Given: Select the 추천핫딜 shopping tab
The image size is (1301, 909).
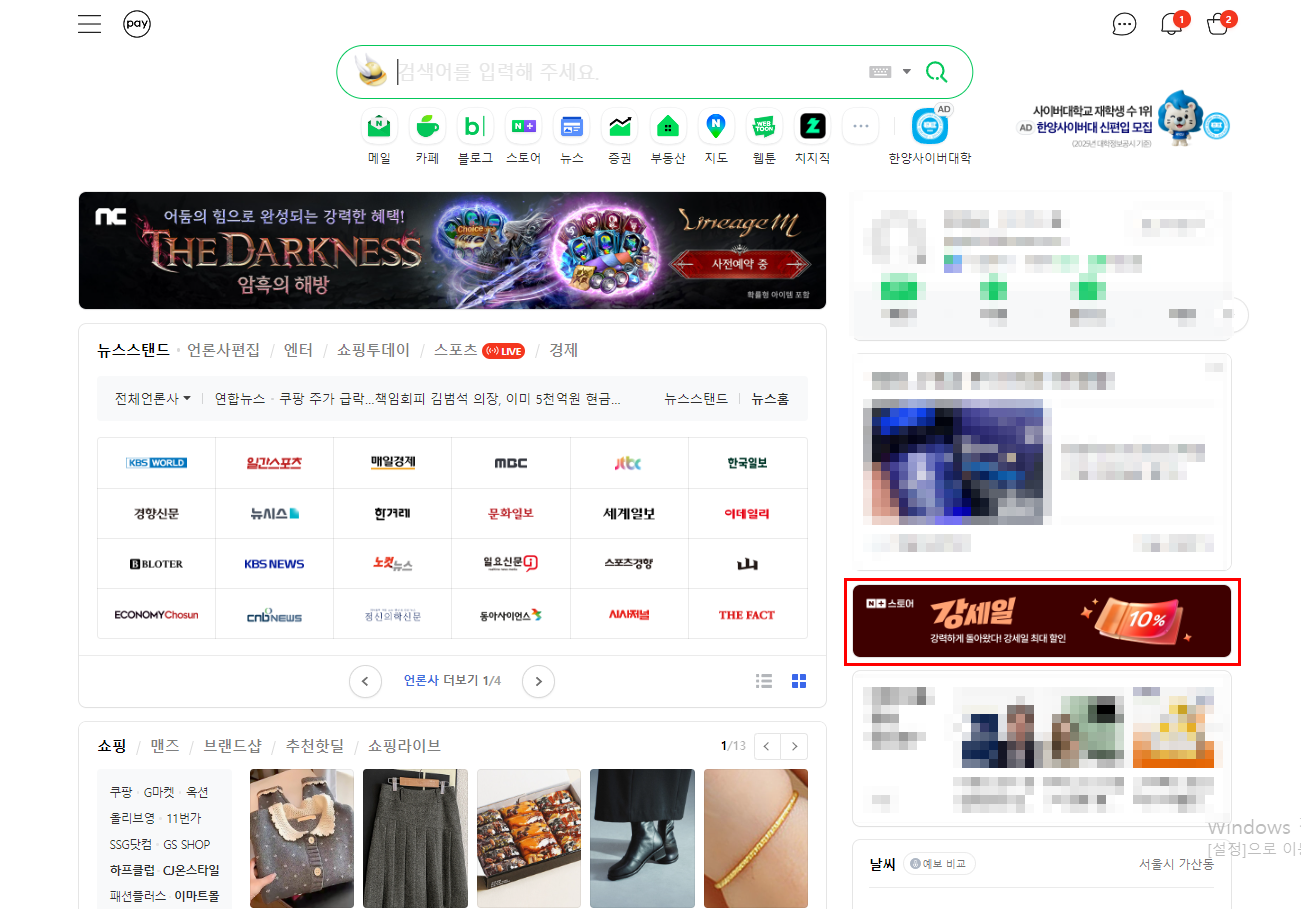Looking at the screenshot, I should [315, 746].
